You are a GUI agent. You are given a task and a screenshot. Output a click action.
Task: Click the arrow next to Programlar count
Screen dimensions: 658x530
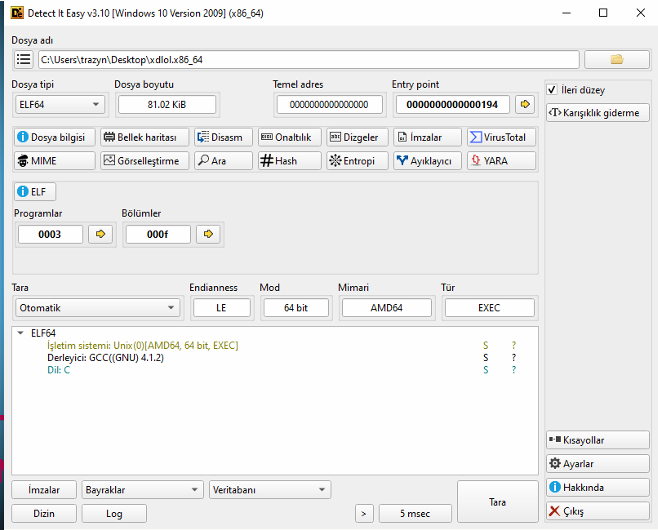tap(101, 234)
